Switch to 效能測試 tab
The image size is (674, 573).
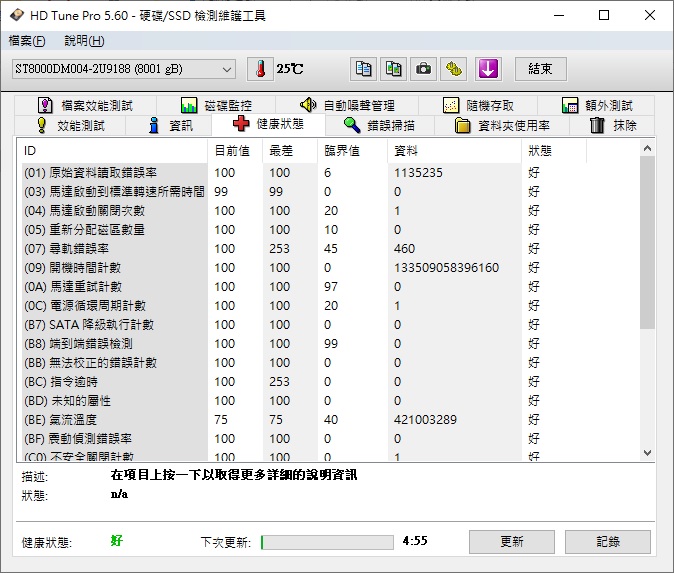(x=70, y=126)
